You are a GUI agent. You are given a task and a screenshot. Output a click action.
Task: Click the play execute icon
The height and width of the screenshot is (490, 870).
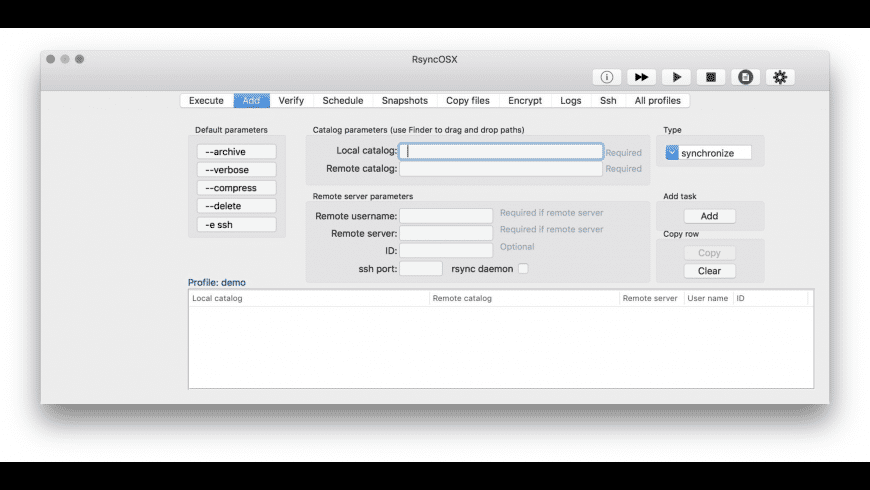pyautogui.click(x=676, y=77)
